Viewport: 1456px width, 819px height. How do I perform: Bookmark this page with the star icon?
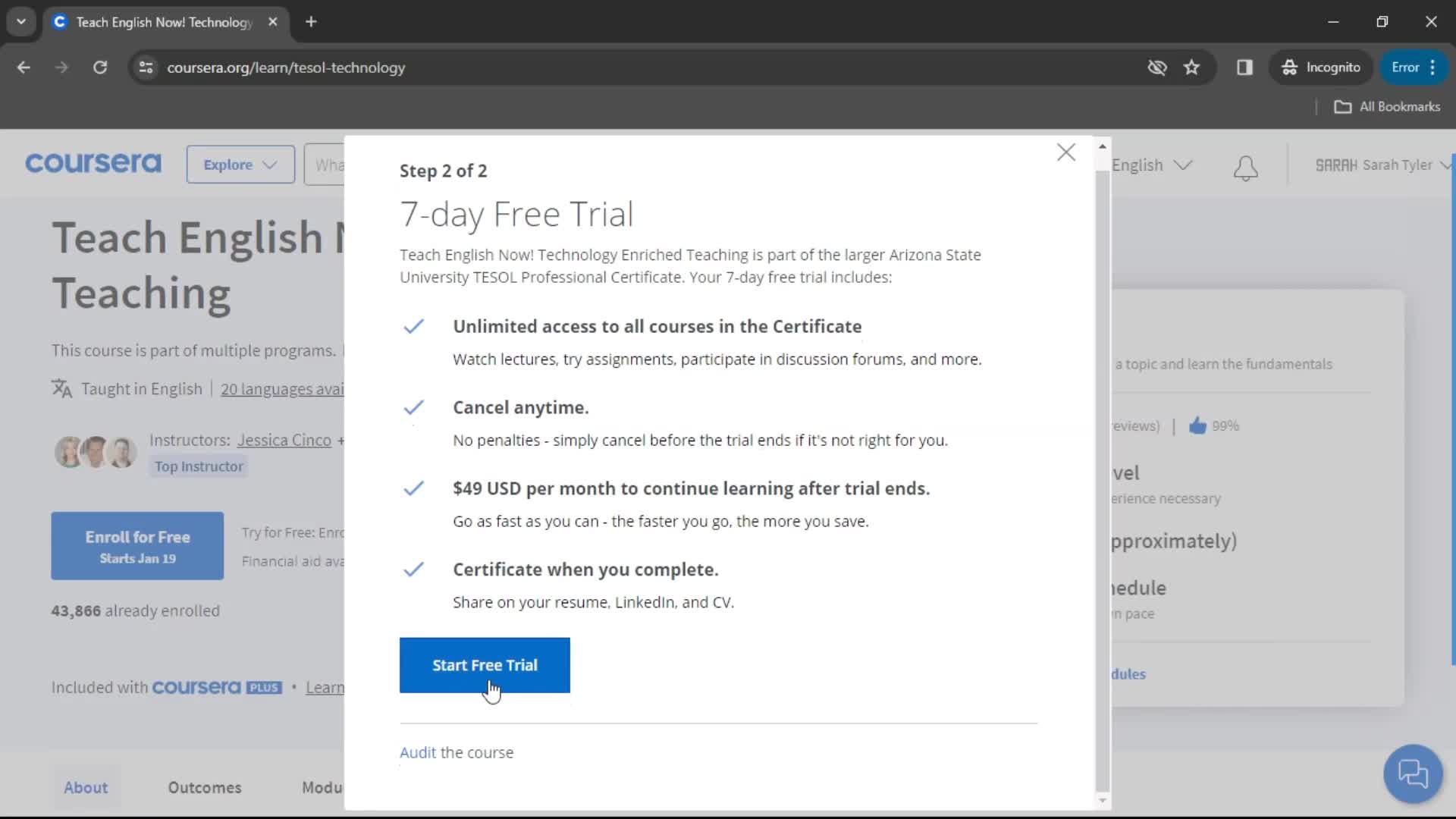pos(1192,67)
